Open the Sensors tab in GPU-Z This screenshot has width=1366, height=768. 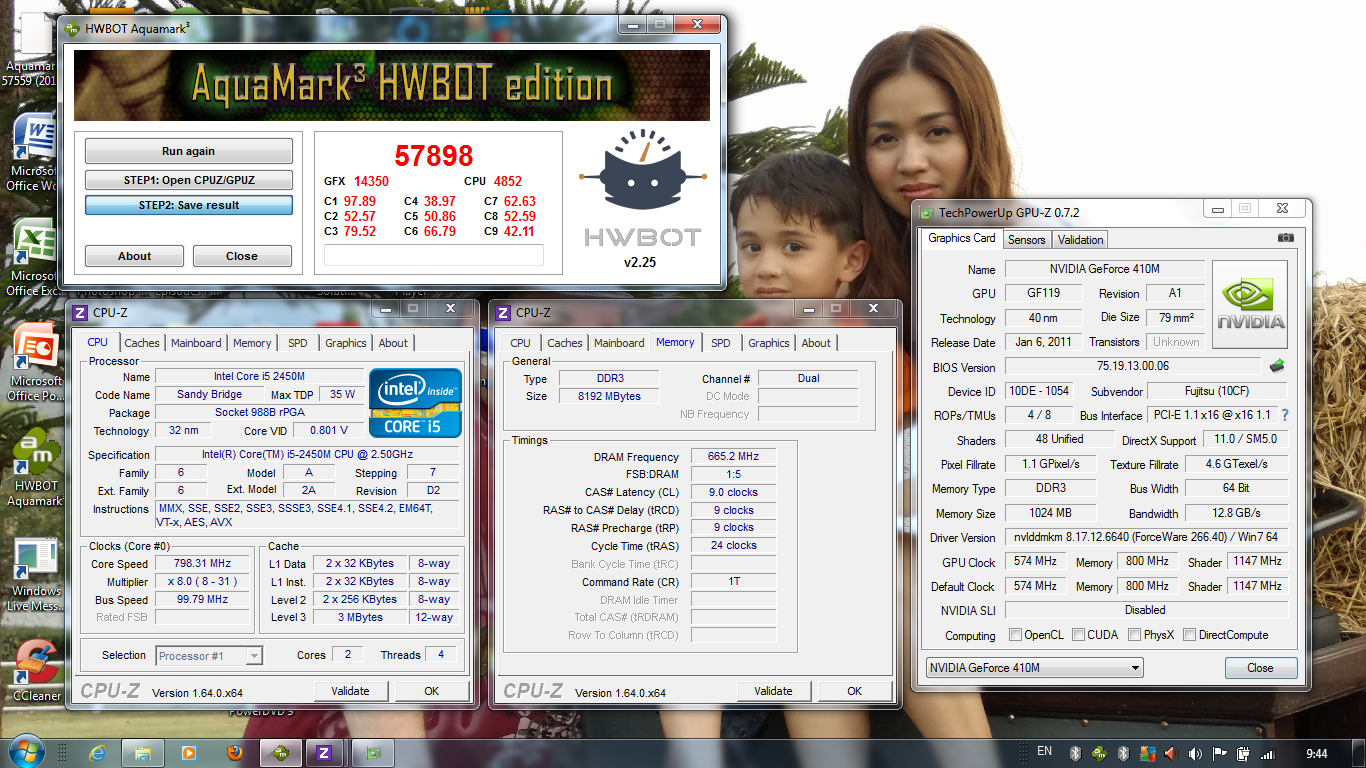click(1026, 239)
